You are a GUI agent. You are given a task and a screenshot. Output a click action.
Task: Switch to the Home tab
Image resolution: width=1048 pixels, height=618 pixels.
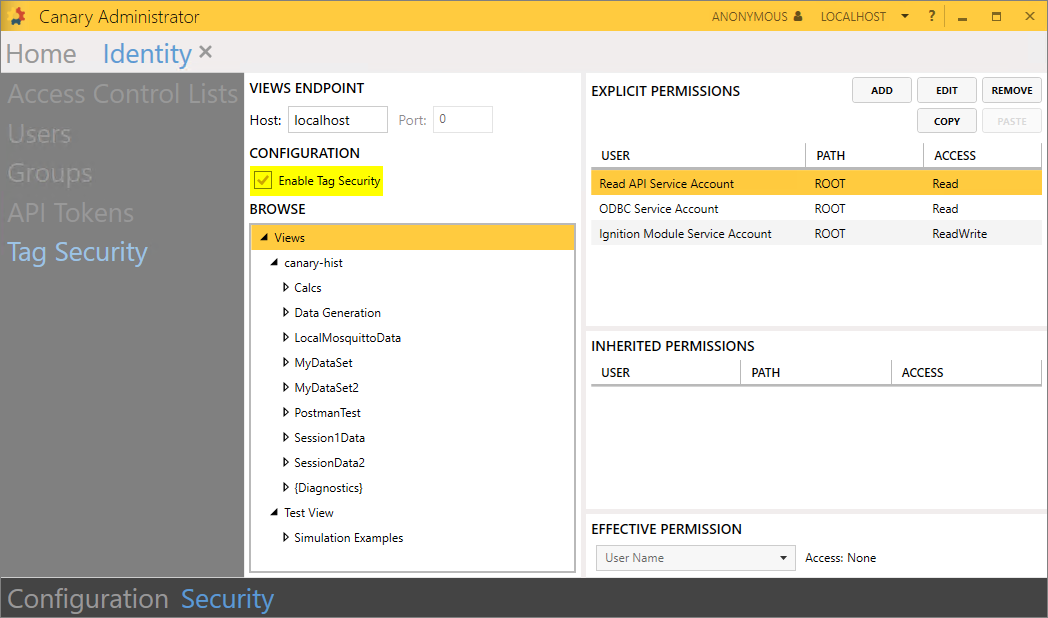pos(41,54)
